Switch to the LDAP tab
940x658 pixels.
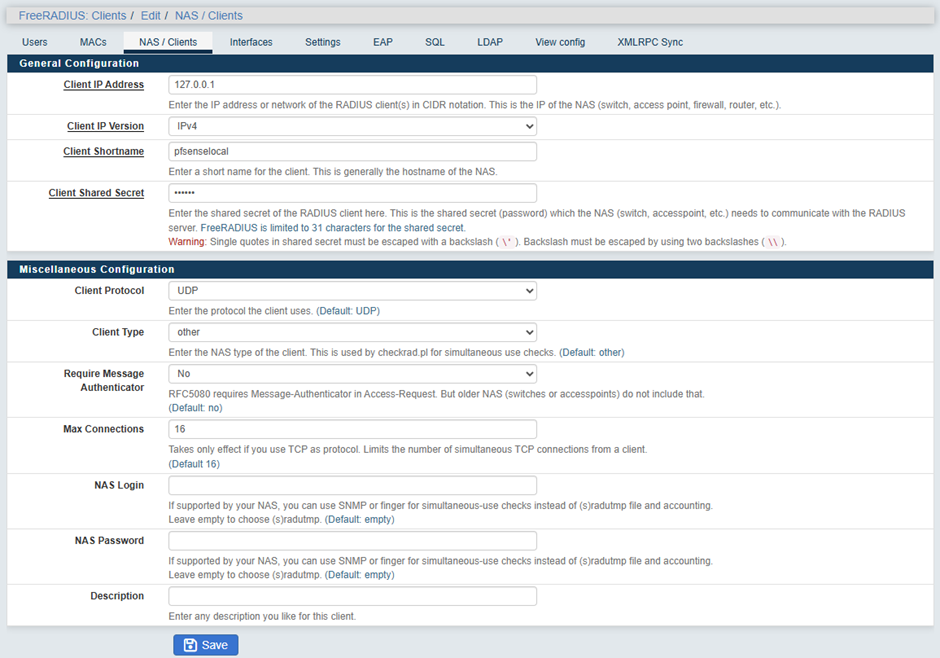pyautogui.click(x=490, y=42)
